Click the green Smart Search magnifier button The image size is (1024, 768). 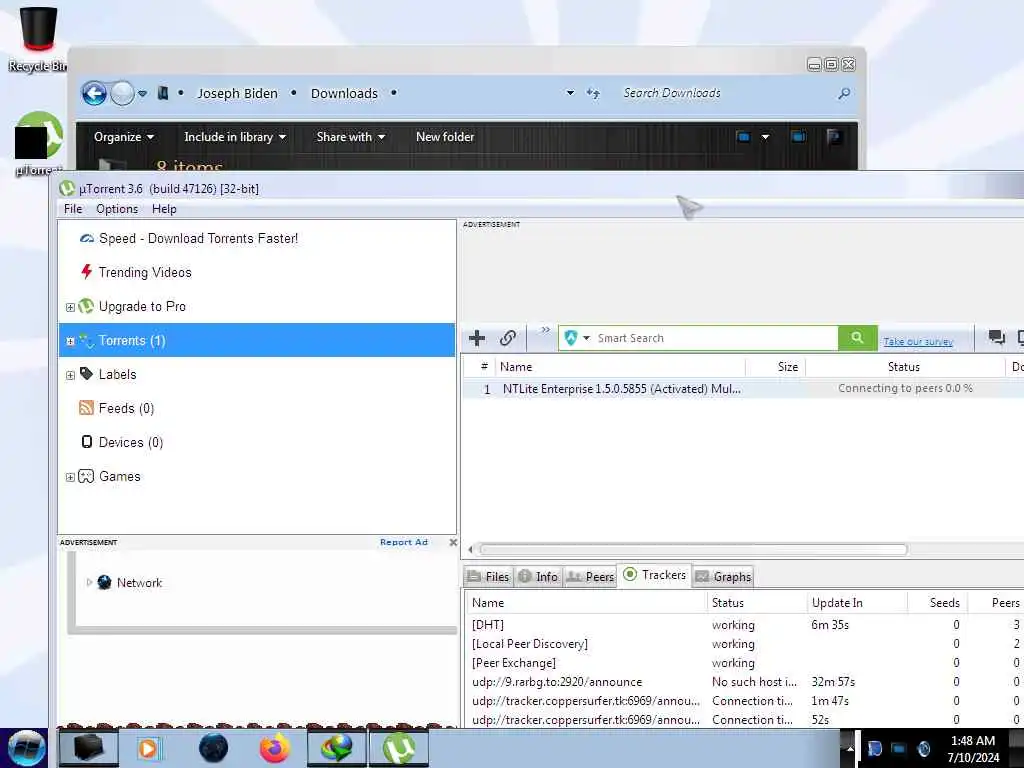click(857, 338)
